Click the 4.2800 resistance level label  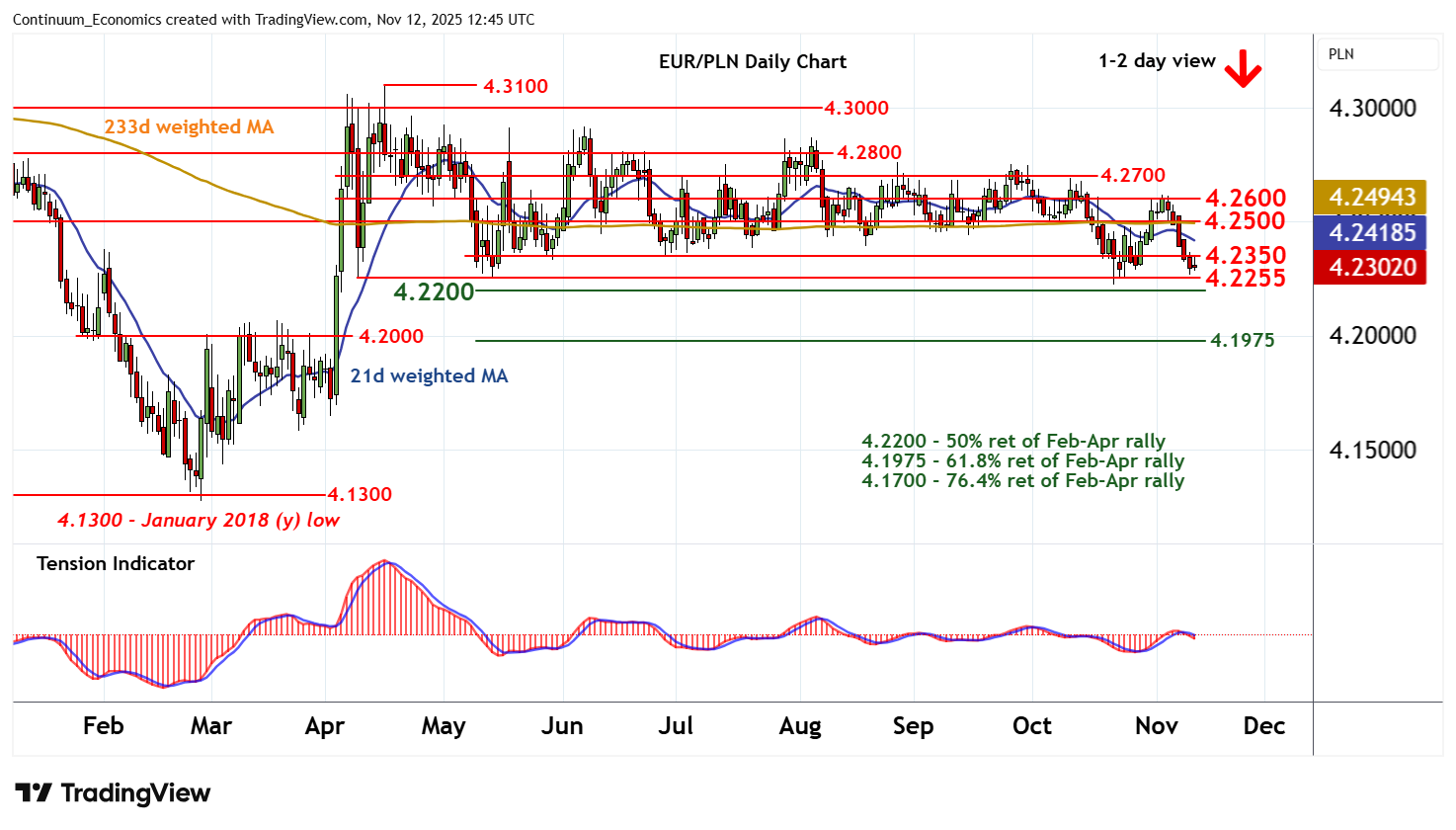pyautogui.click(x=868, y=153)
